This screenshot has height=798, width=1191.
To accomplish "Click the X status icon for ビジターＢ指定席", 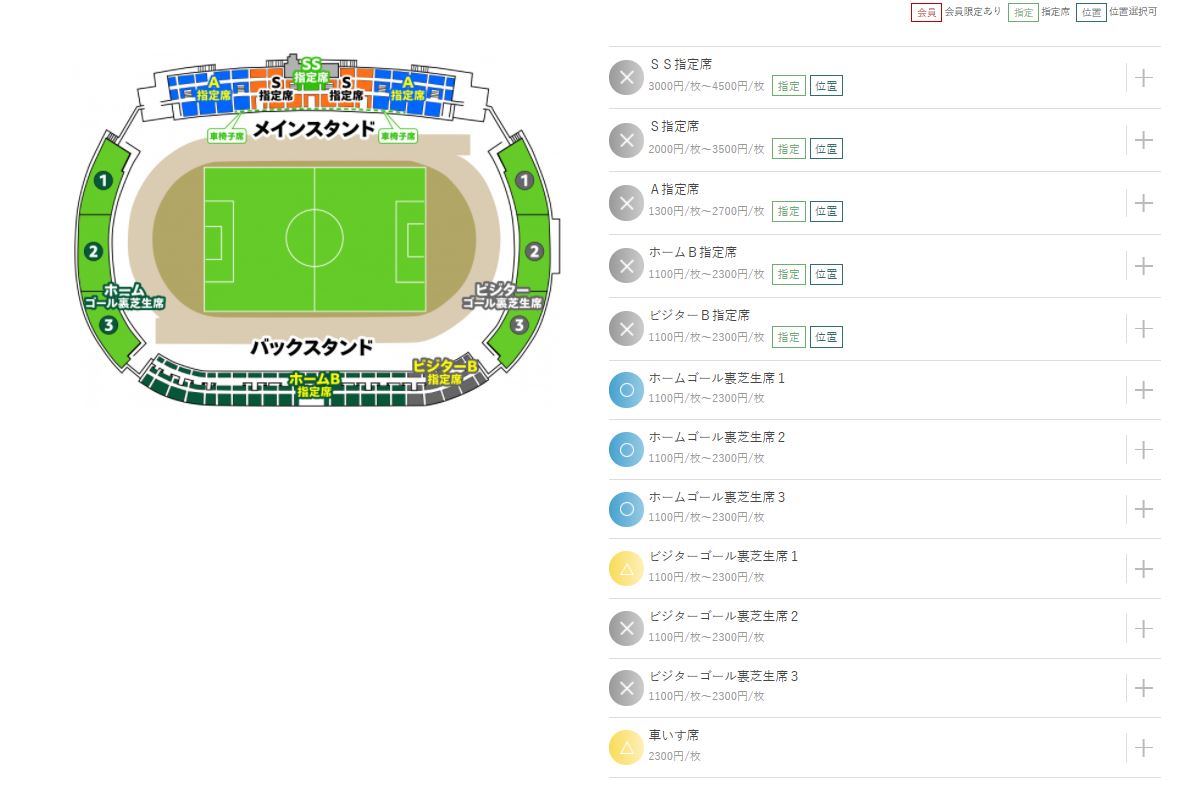I will coord(627,329).
